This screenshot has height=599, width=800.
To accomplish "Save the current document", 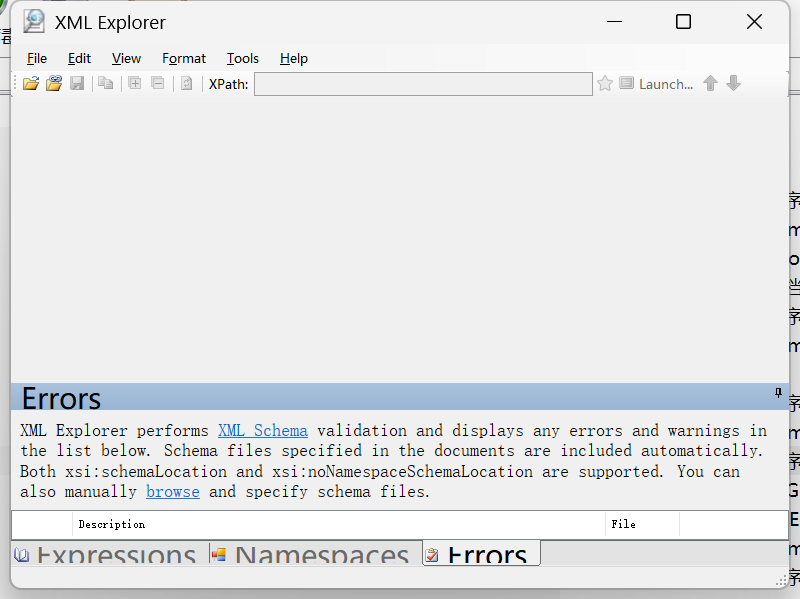I will click(x=76, y=83).
